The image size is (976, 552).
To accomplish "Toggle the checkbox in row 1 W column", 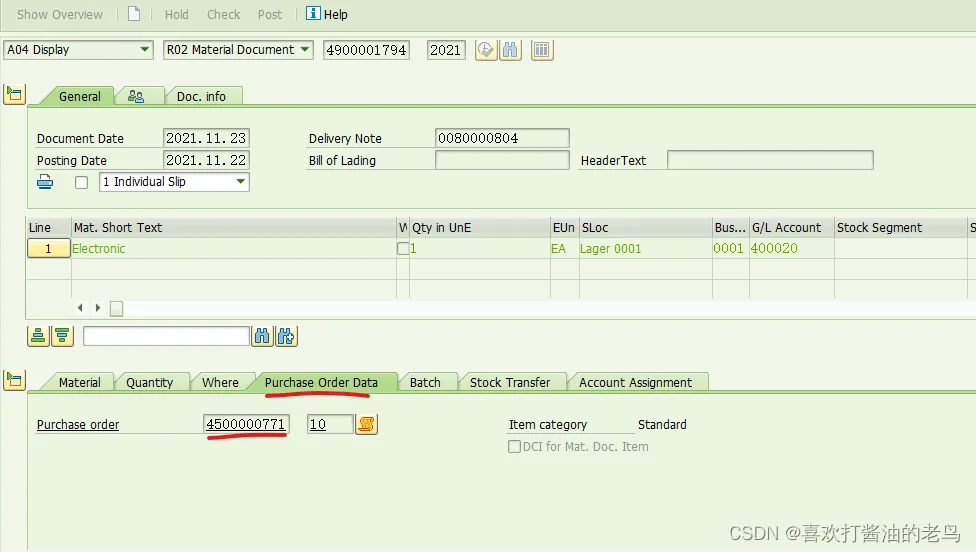I will pyautogui.click(x=403, y=249).
